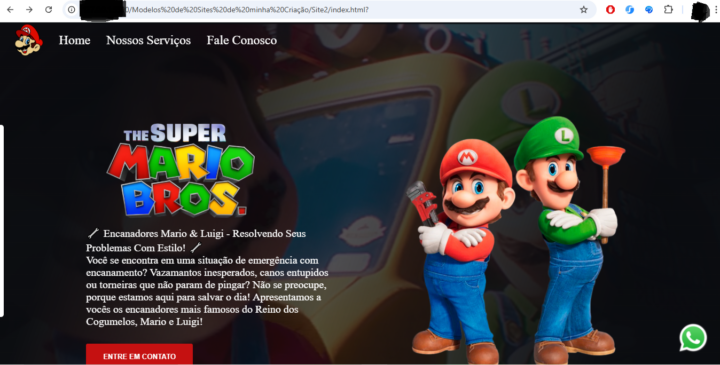This screenshot has width=720, height=365.
Task: Reload the page with the refresh icon
Action: click(49, 10)
